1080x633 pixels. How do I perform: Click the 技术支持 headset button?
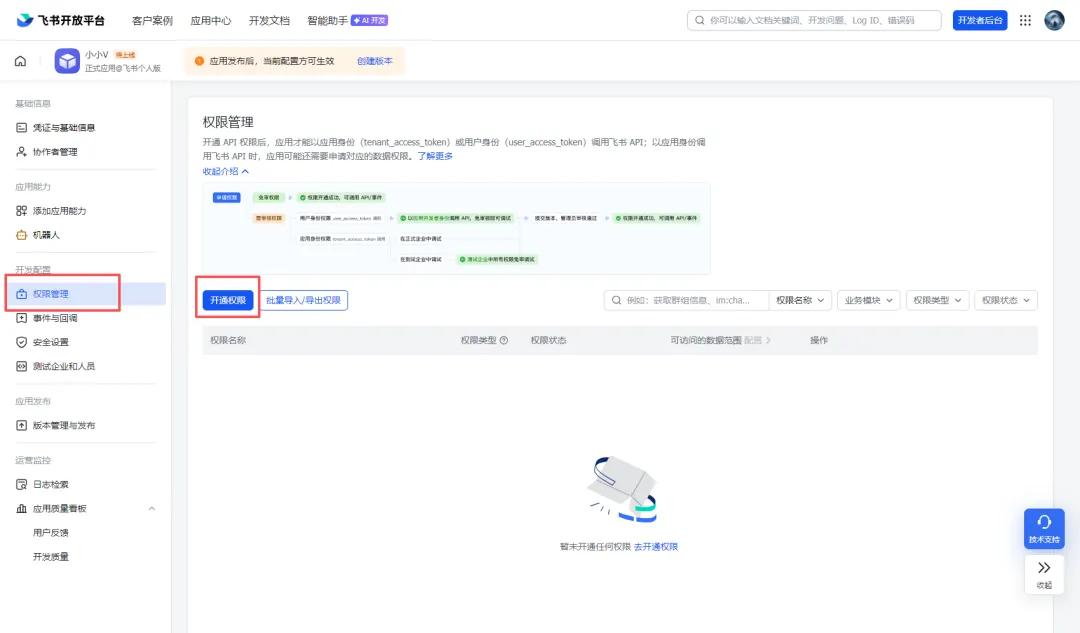coord(1044,528)
